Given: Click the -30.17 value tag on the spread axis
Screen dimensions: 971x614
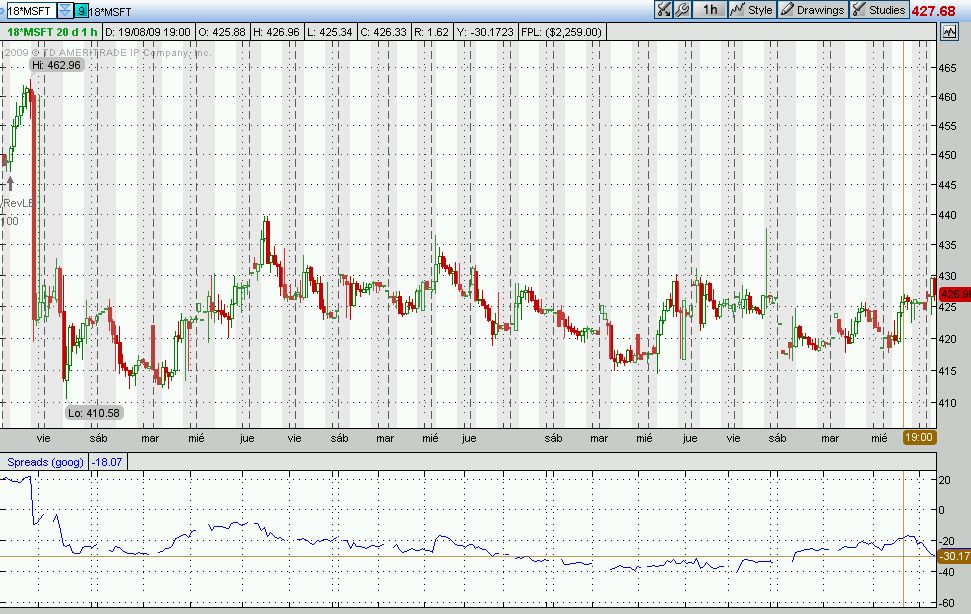Looking at the screenshot, I should [954, 556].
